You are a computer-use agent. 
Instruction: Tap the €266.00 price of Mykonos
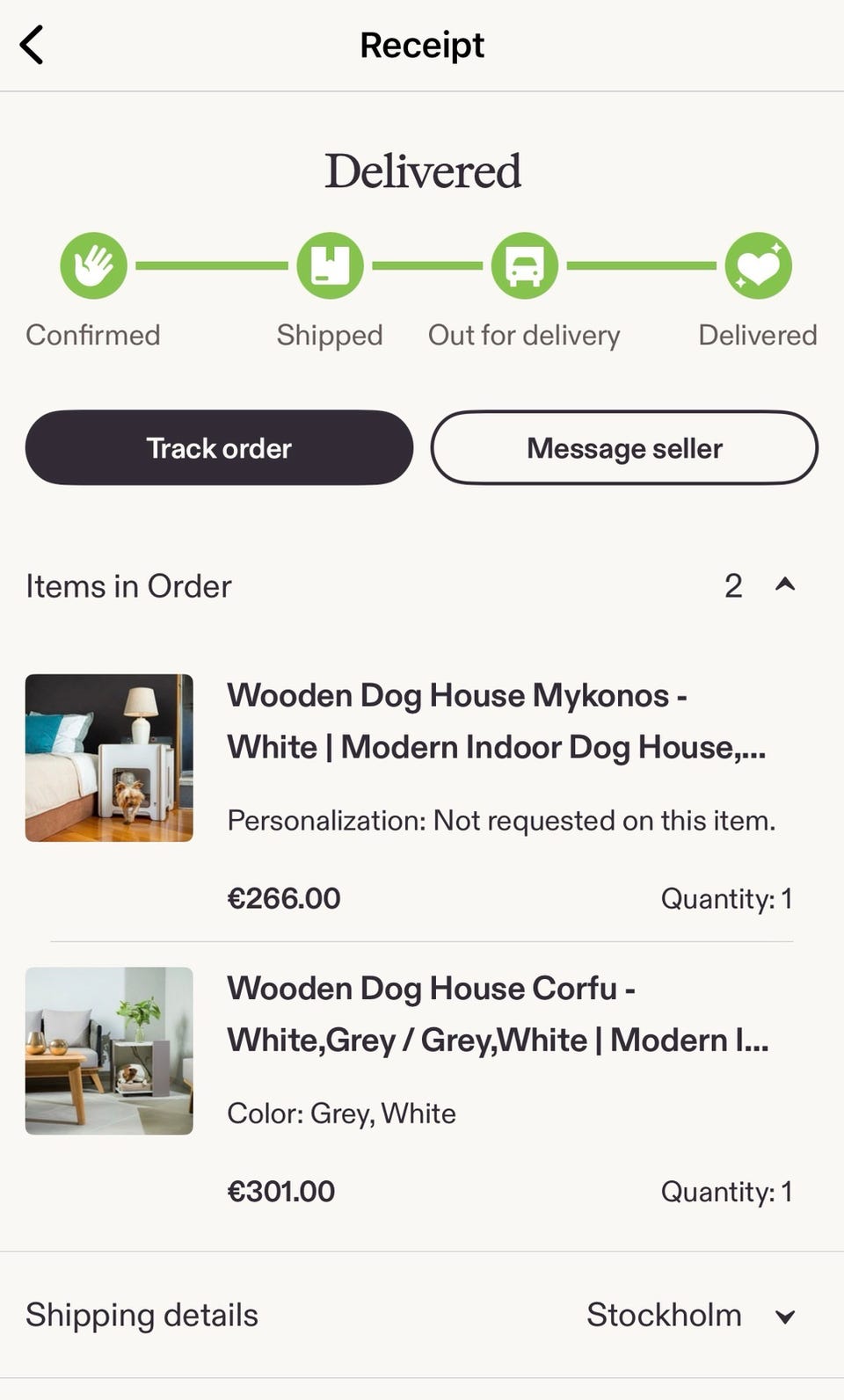(x=283, y=898)
